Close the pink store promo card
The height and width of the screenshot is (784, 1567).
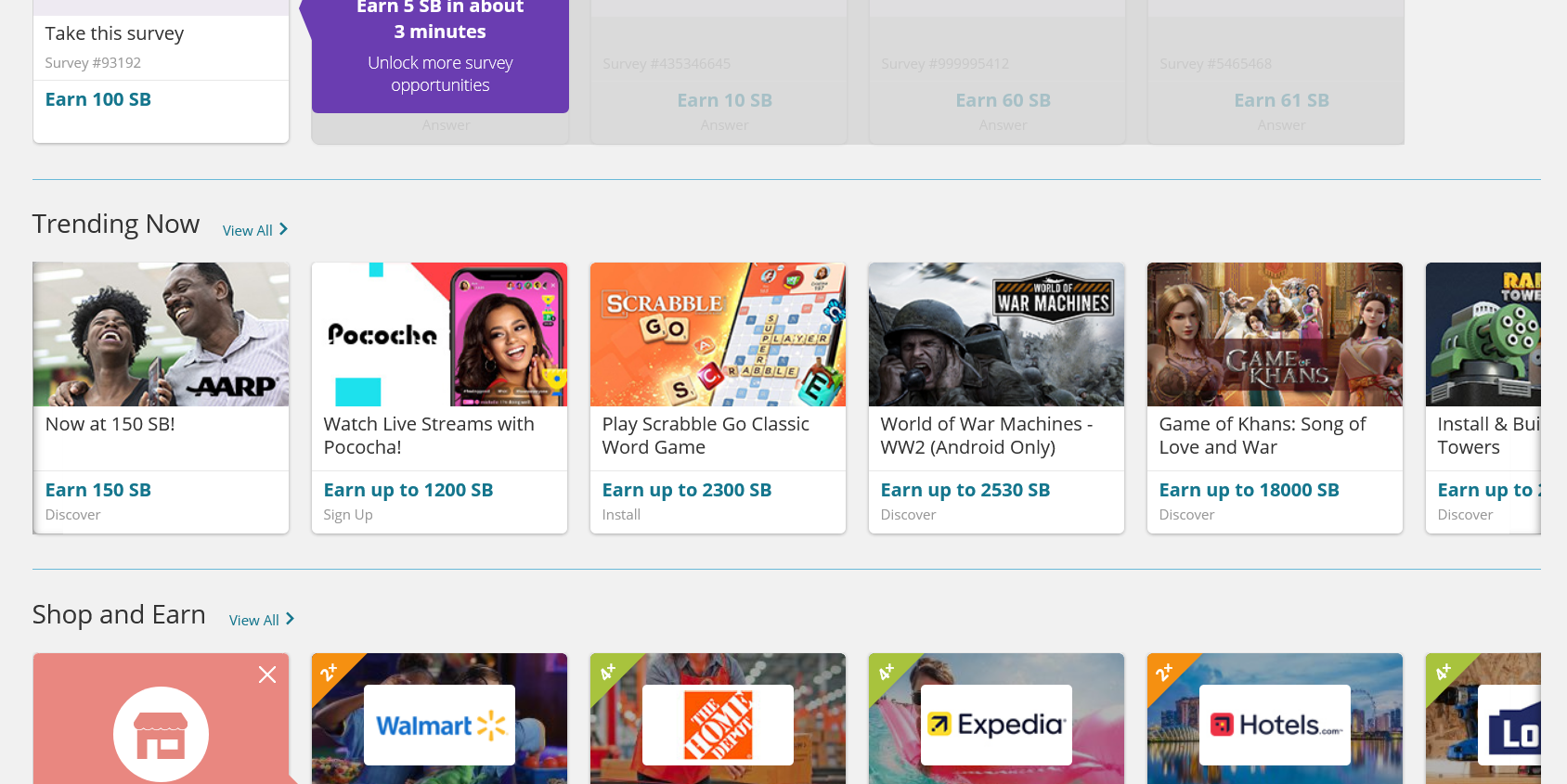(267, 675)
